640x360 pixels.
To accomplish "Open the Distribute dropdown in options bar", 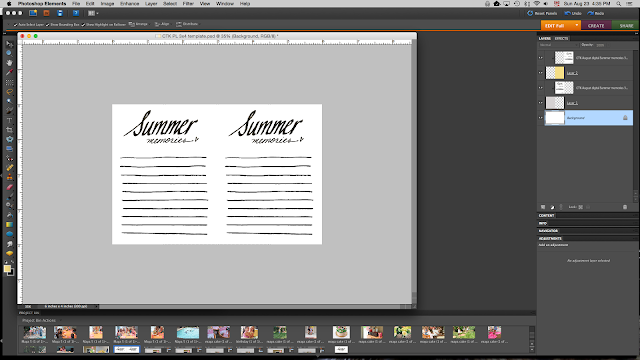I will 187,24.
